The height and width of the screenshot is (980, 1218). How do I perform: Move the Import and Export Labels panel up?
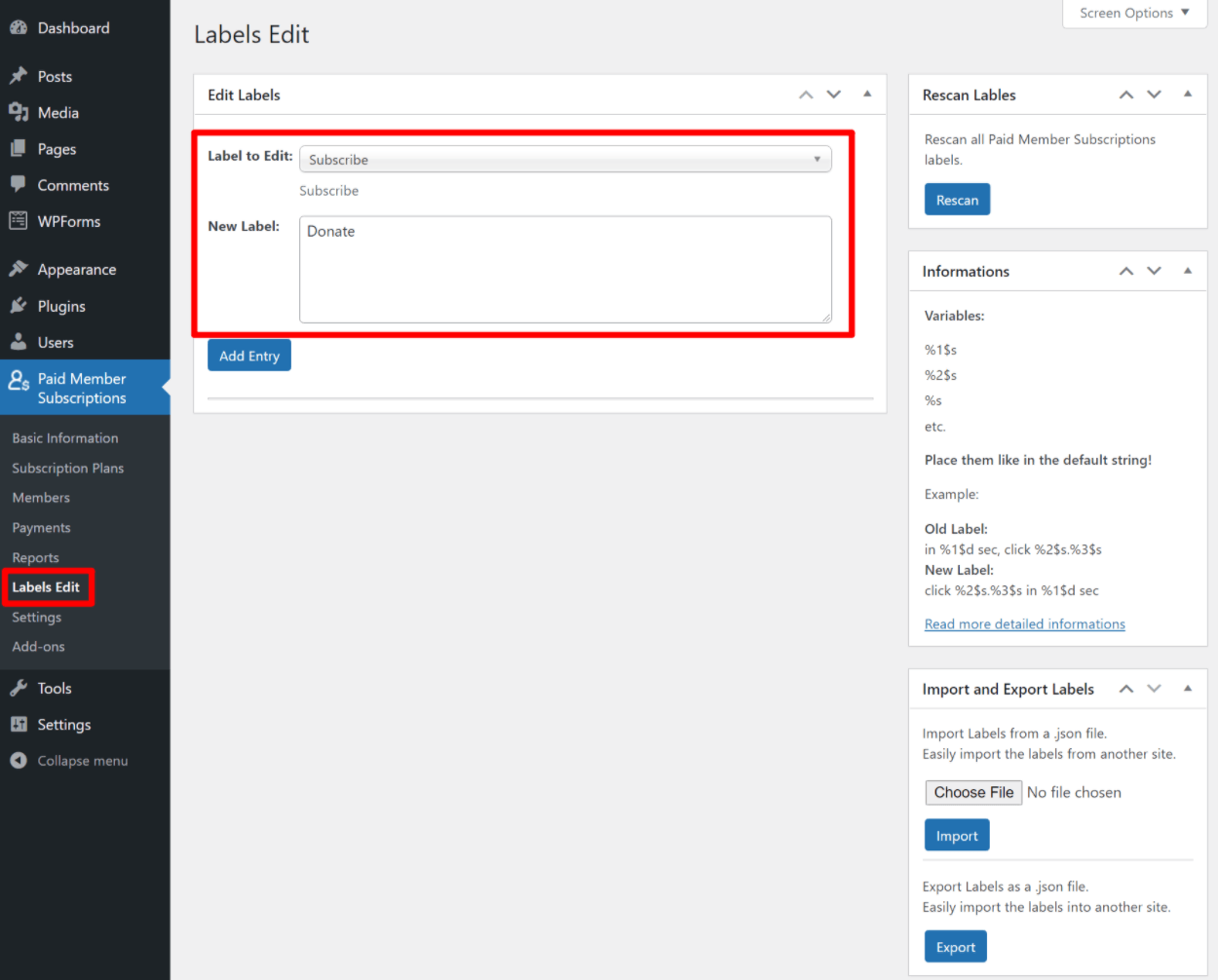(x=1126, y=689)
